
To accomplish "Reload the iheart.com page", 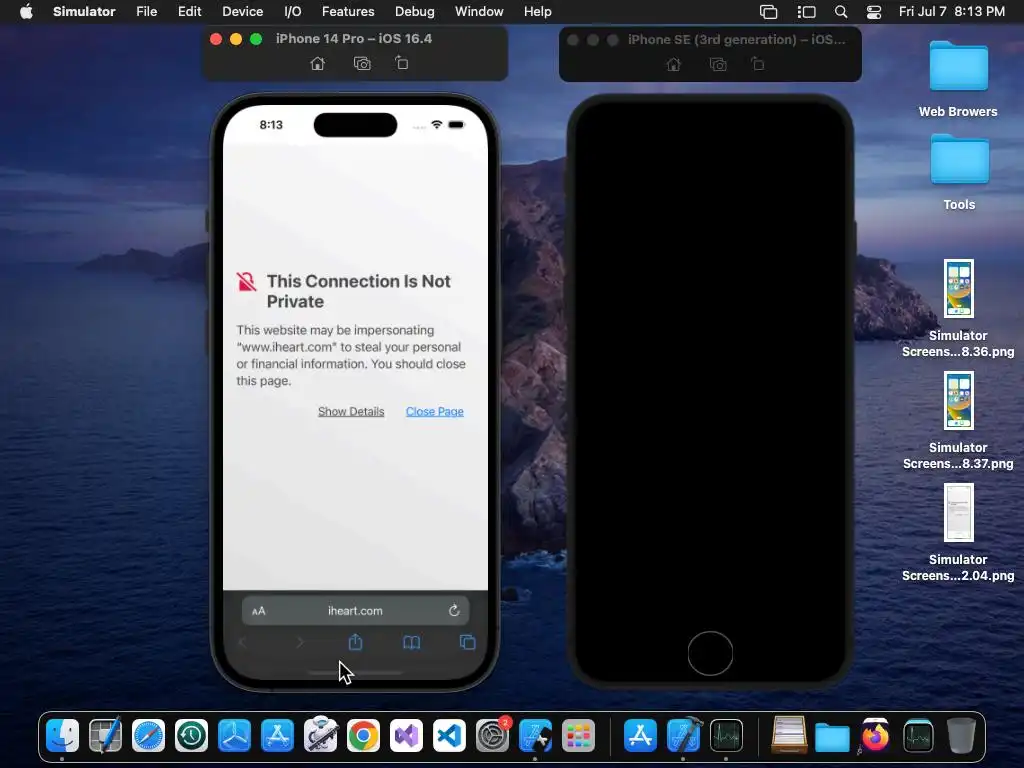I will (x=454, y=611).
